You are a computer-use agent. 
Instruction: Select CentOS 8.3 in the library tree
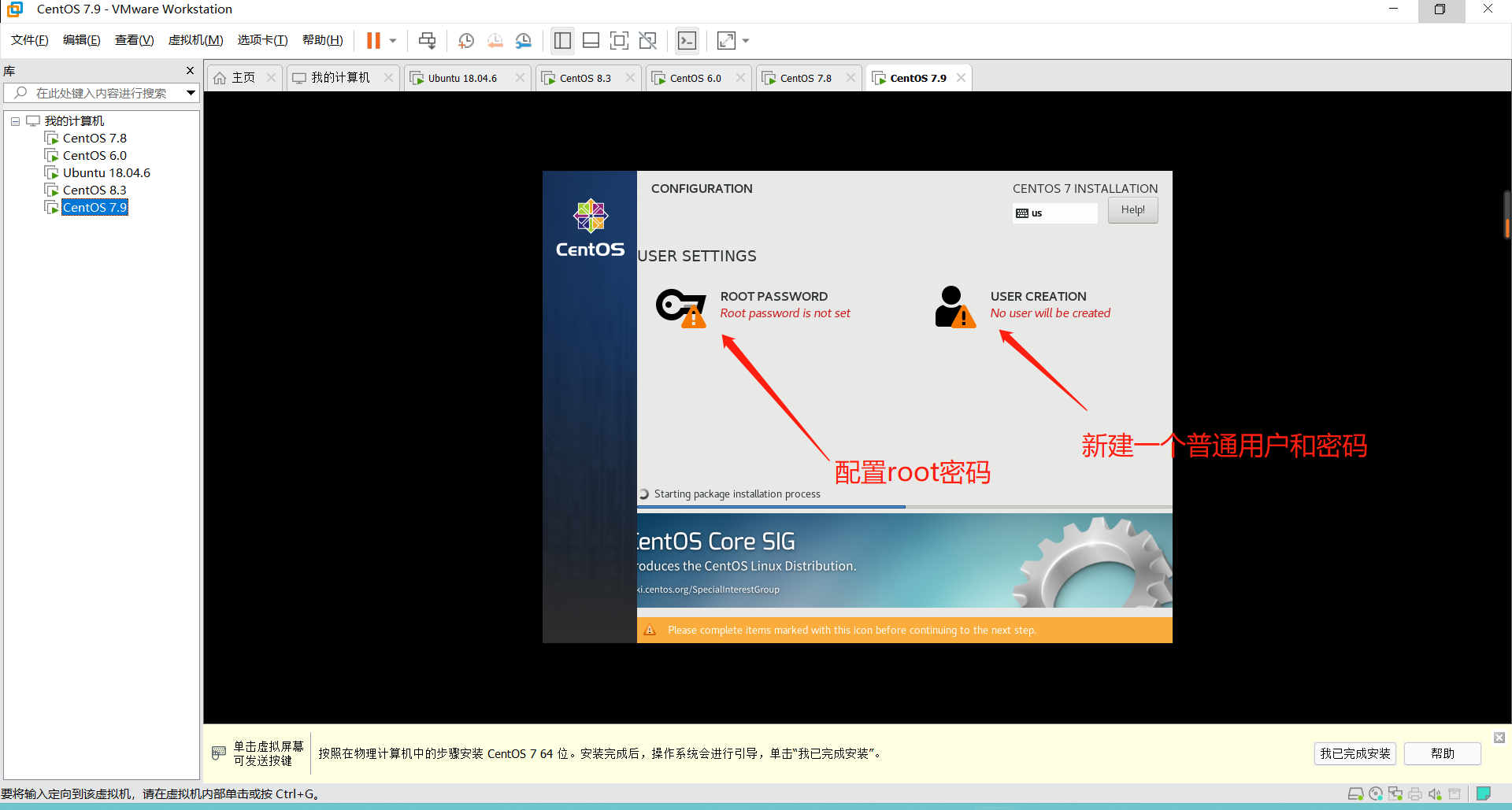[94, 190]
